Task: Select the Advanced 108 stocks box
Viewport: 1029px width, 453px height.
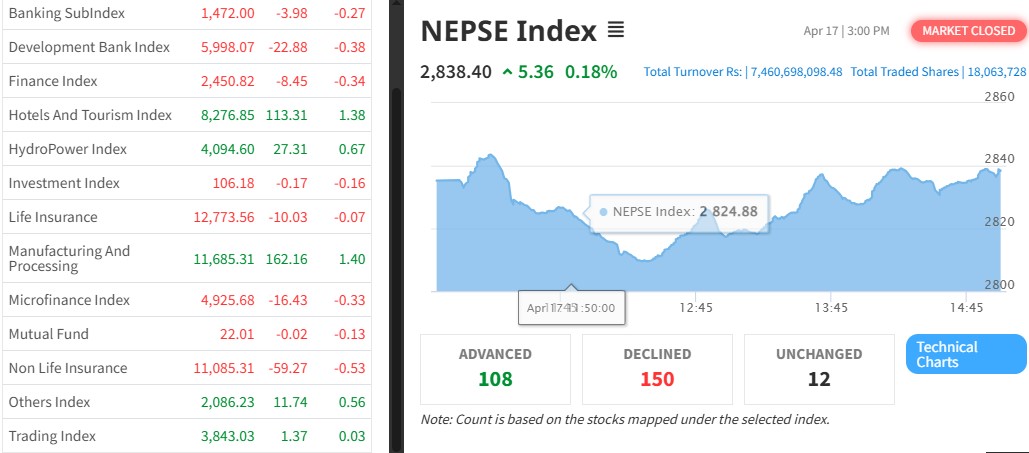Action: (x=495, y=368)
